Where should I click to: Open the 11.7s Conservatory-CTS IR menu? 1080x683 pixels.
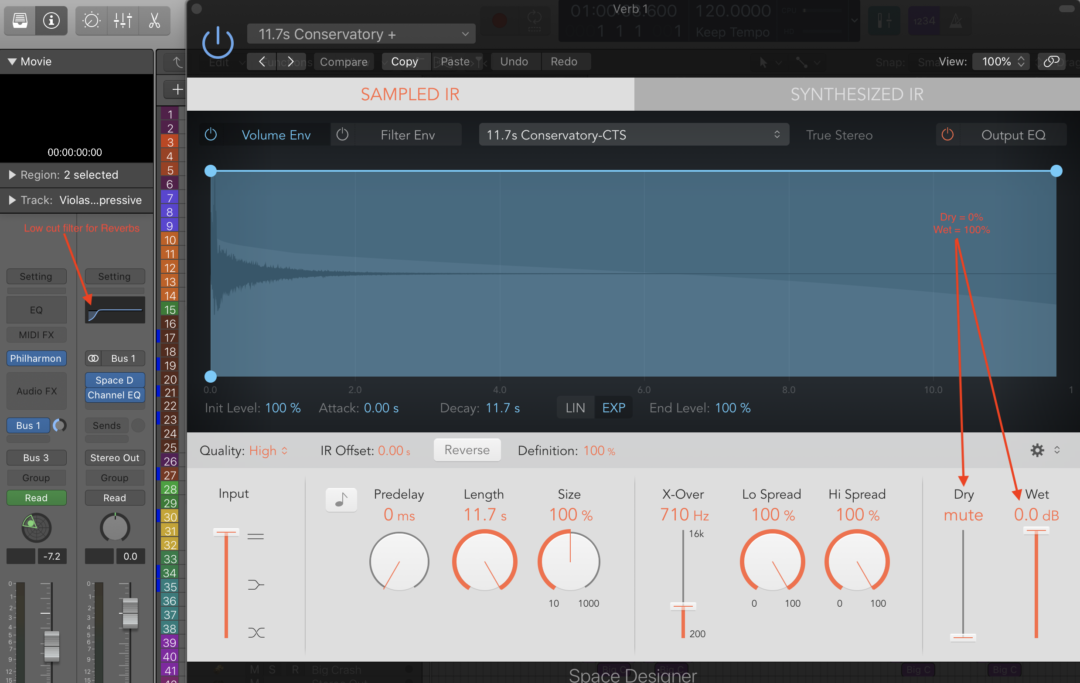point(633,133)
